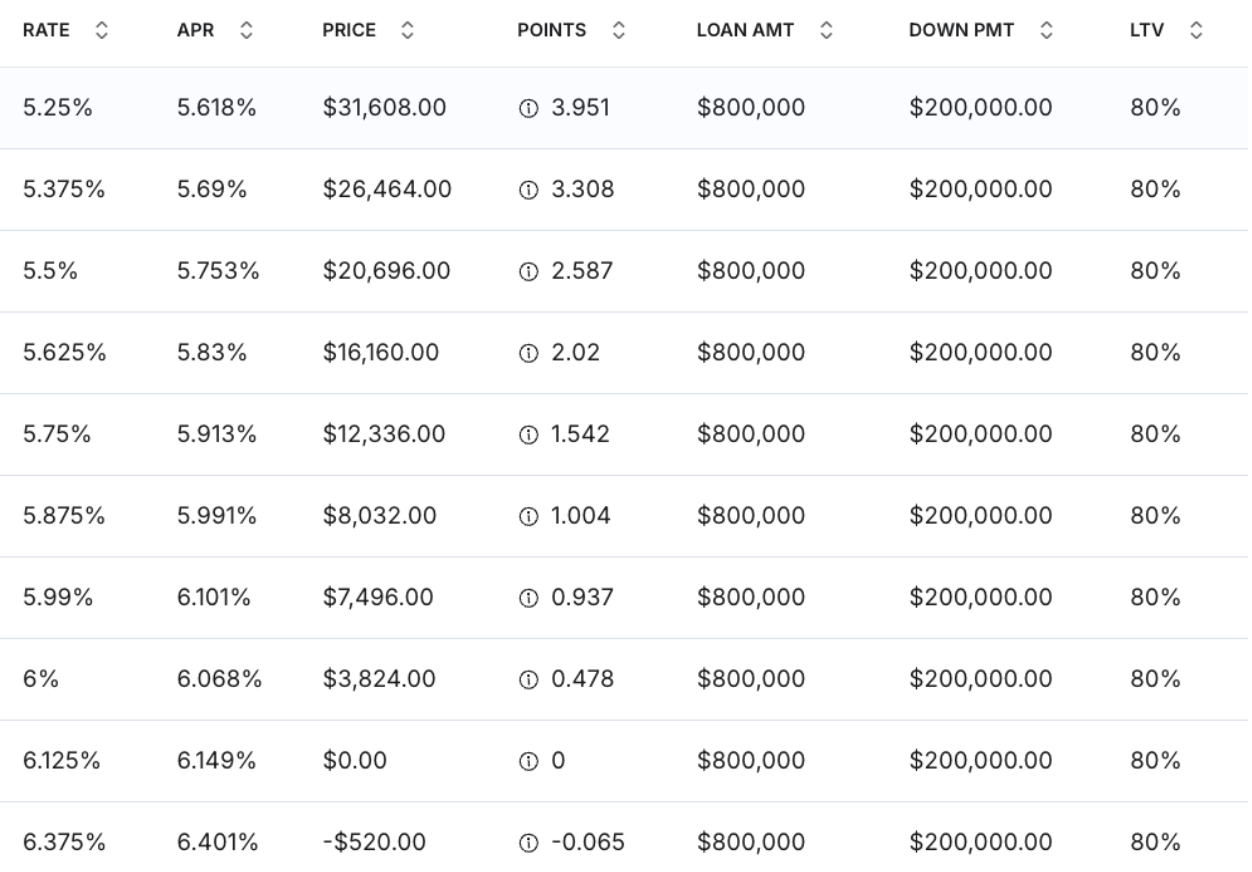Toggle sort arrows on PRICE column
The image size is (1252, 872).
point(407,31)
